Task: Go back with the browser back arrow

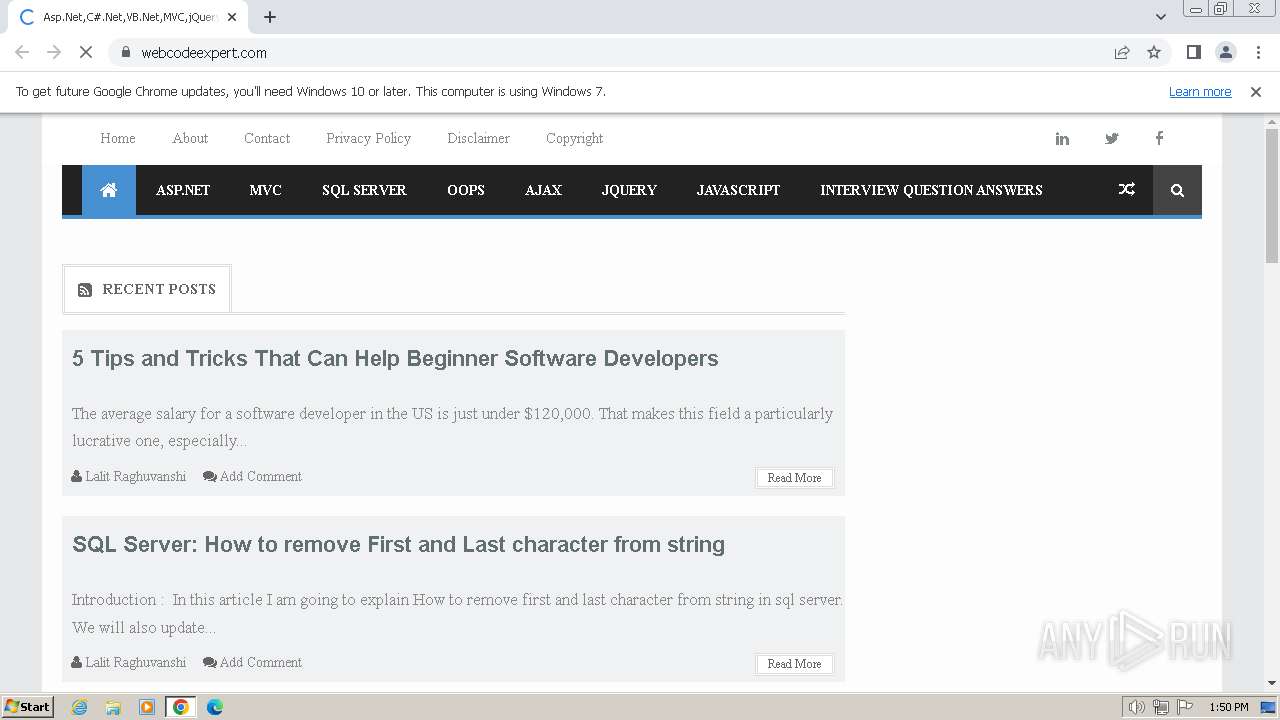Action: (22, 52)
